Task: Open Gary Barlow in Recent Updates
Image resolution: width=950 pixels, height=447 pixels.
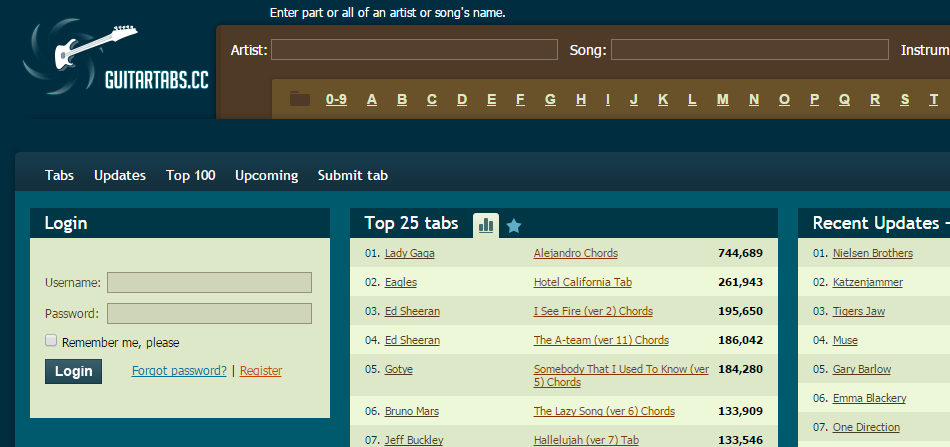Action: pos(862,369)
